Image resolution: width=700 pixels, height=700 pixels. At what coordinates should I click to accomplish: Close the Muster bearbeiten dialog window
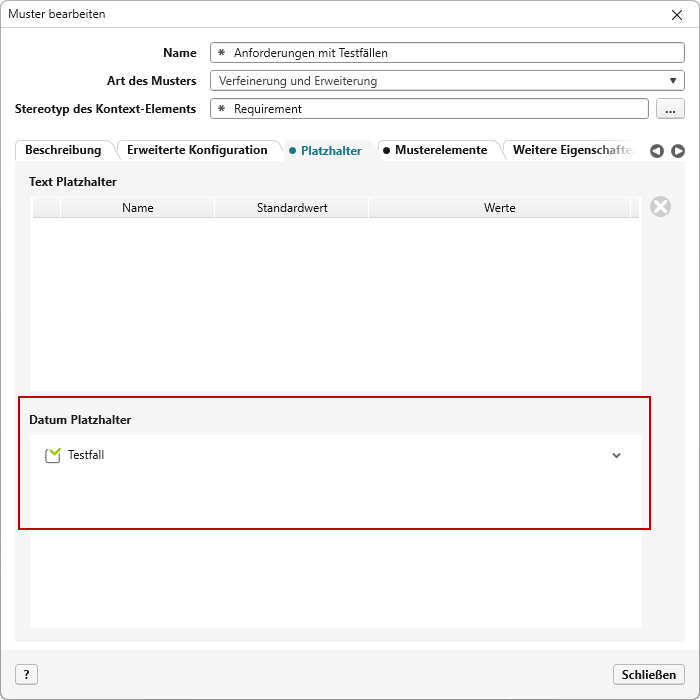677,15
